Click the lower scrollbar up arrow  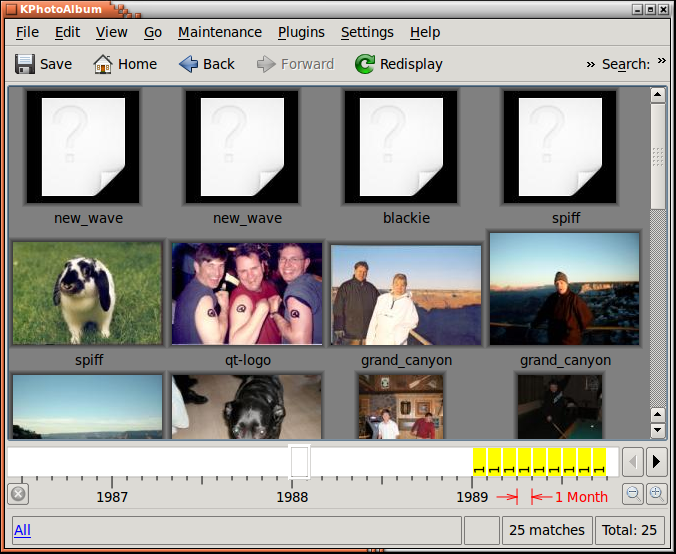(x=657, y=415)
